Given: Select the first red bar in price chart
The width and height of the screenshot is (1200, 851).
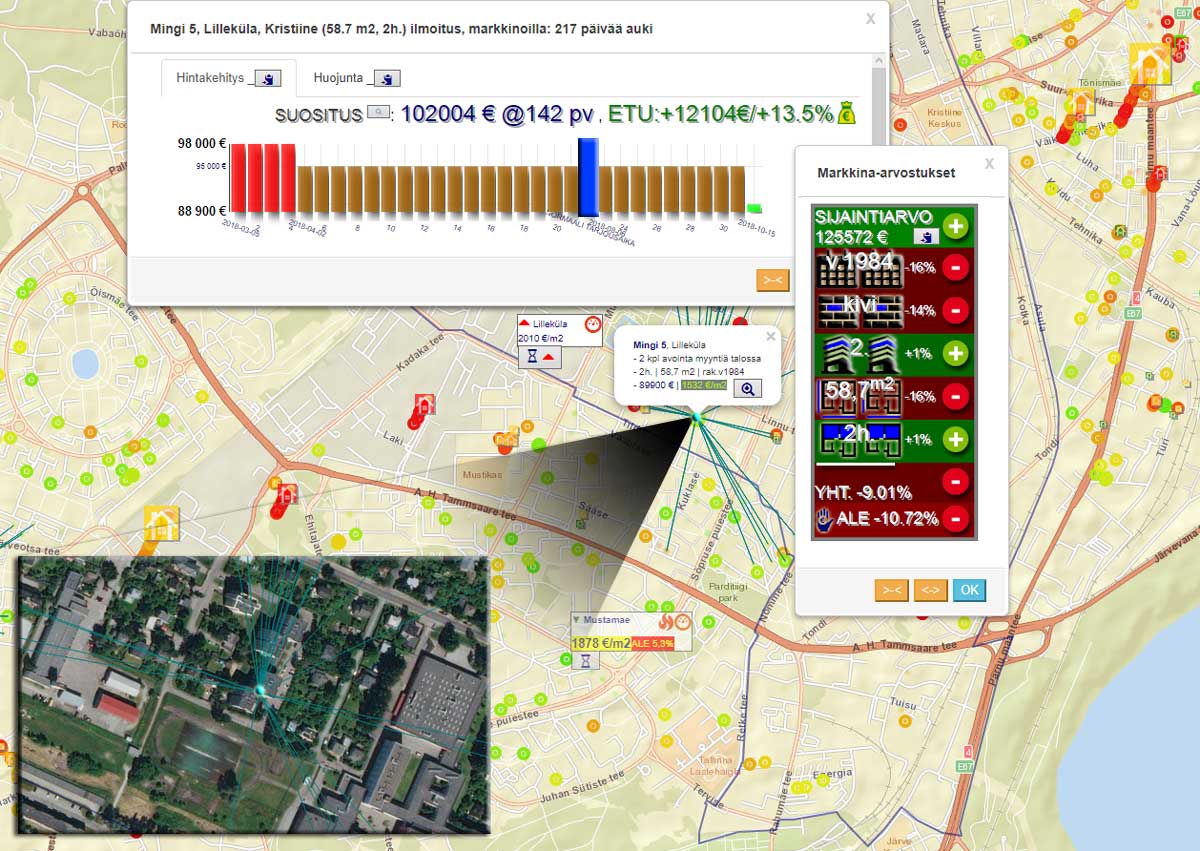Looking at the screenshot, I should pos(238,177).
